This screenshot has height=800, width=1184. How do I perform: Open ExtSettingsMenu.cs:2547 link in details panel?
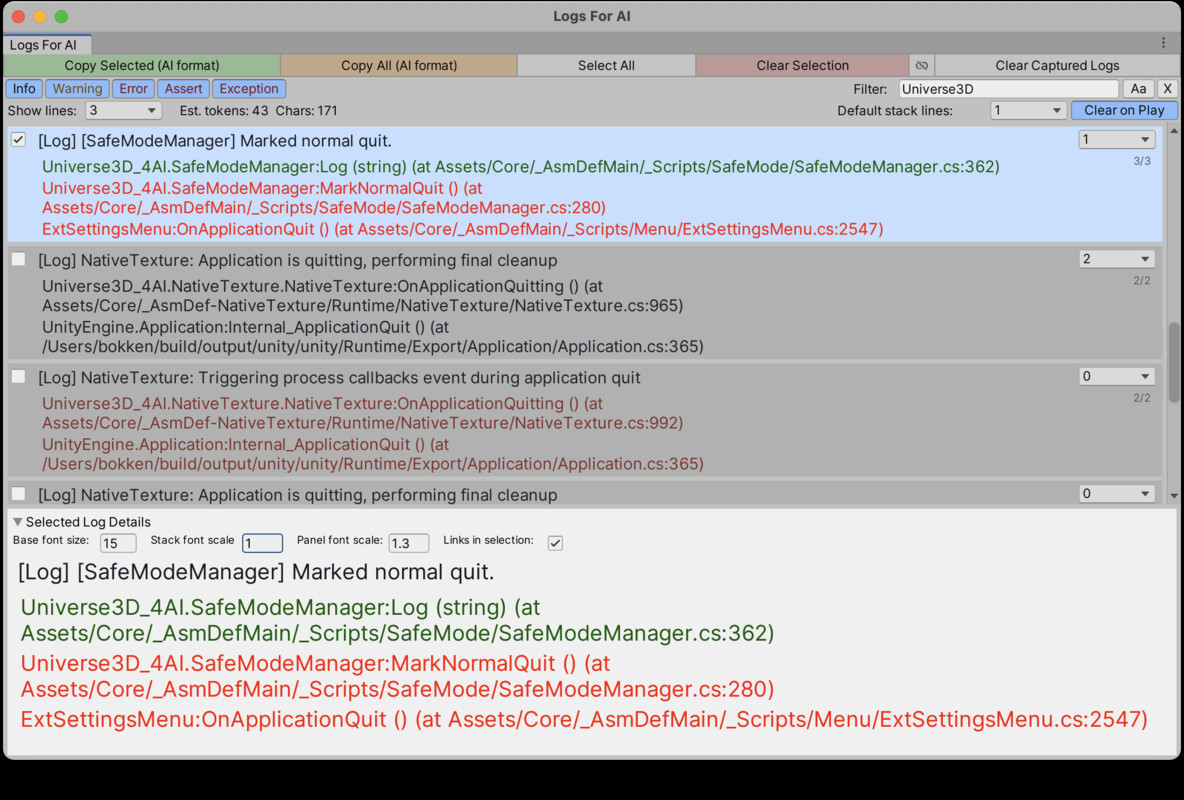(x=584, y=719)
